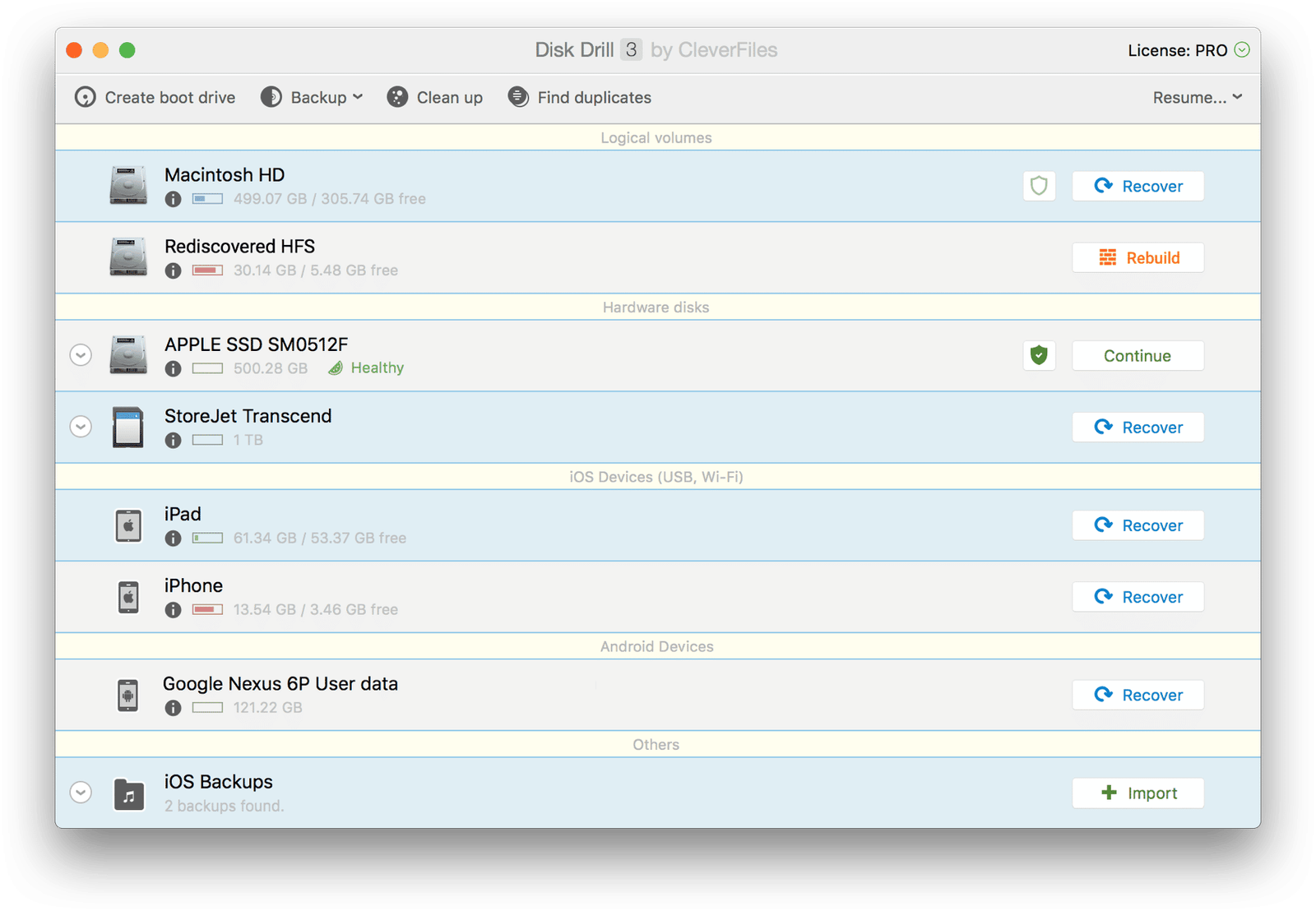Select the StoreJet Transcend name
Viewport: 1316px width, 911px height.
click(248, 416)
